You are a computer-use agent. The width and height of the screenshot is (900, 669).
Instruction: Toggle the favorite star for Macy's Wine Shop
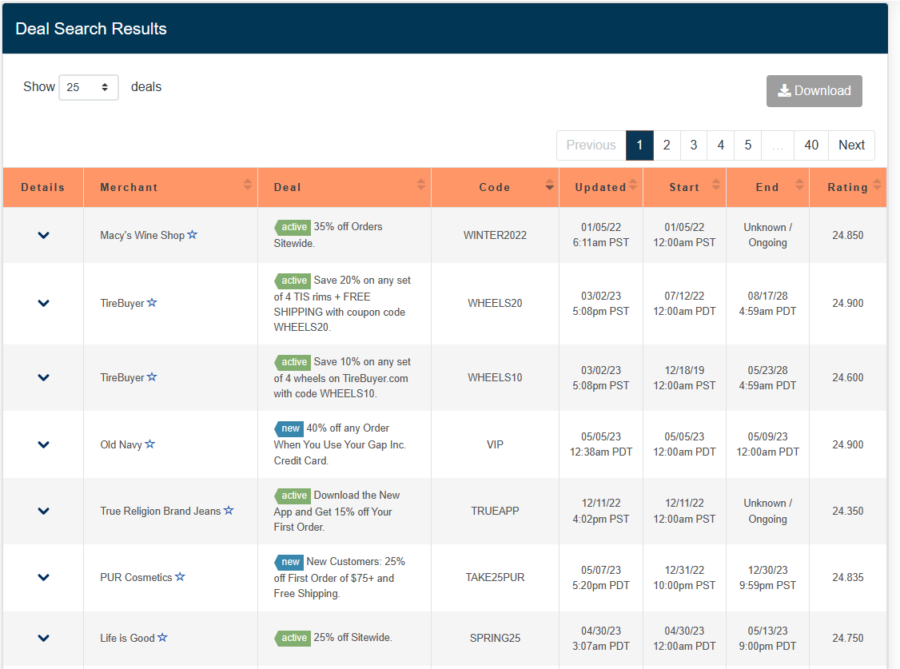tap(191, 235)
